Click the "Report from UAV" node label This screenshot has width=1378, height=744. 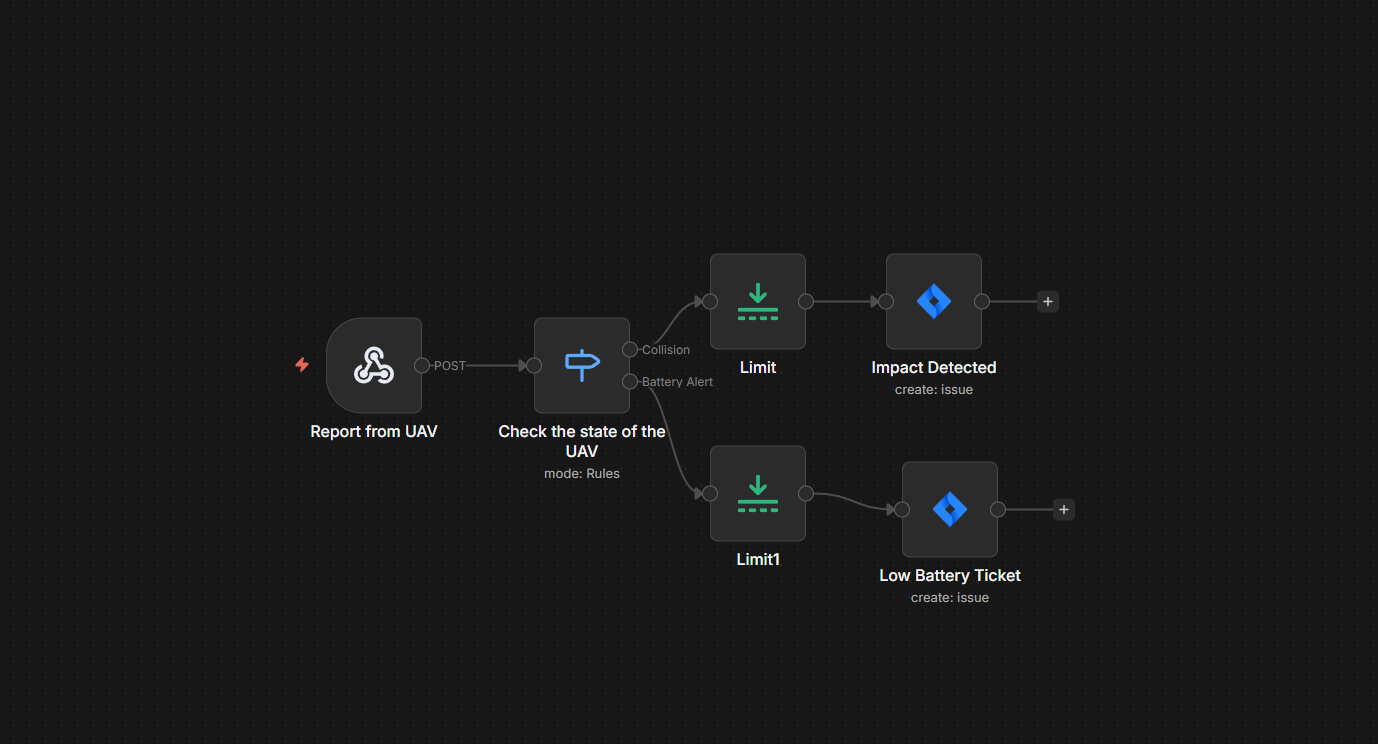374,432
